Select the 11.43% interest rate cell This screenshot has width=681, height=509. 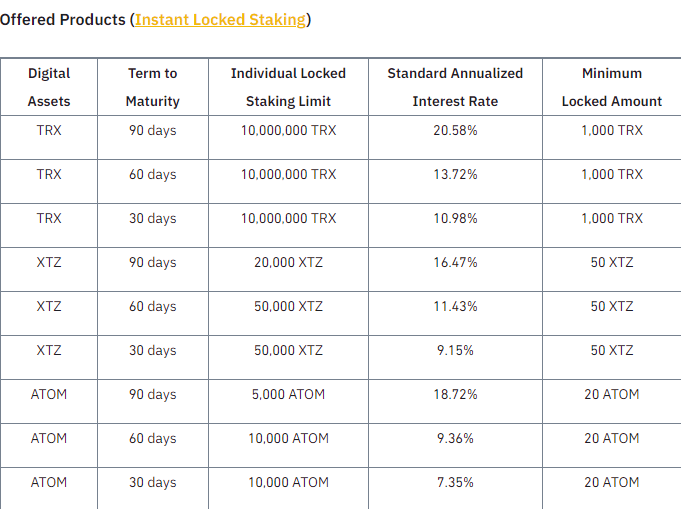click(455, 306)
